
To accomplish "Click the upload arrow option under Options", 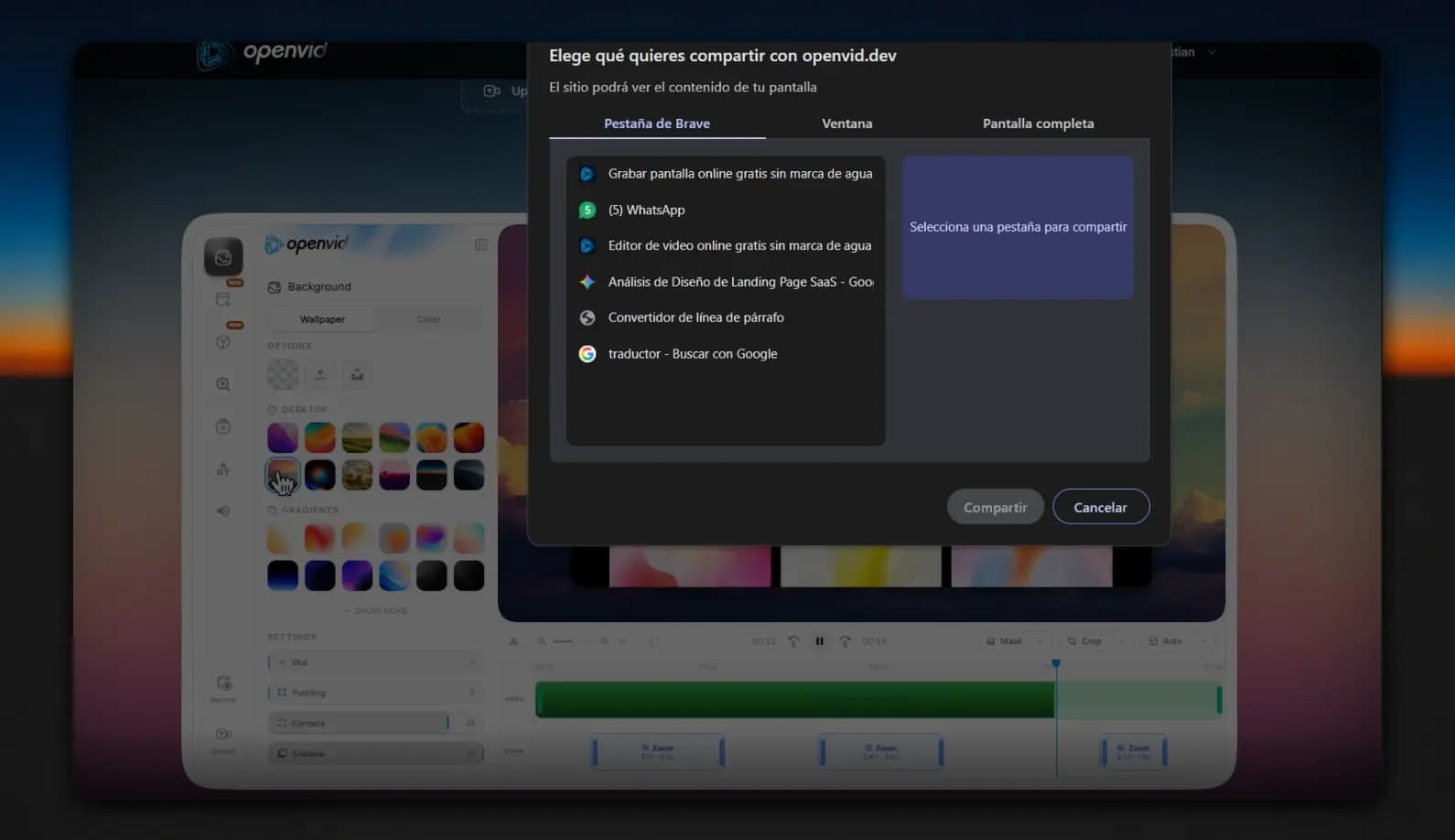I will [320, 374].
